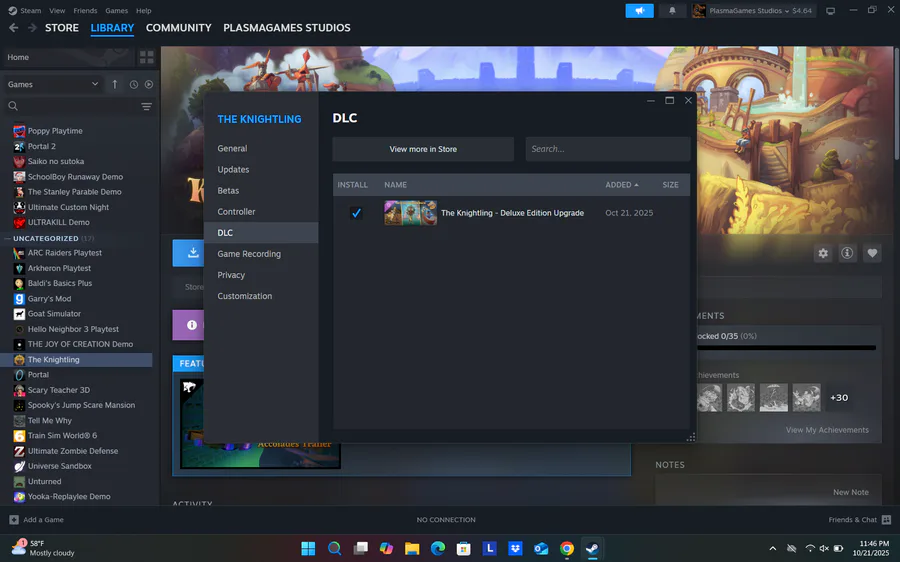The image size is (900, 562).
Task: Select Betas in properties sidebar
Action: (261, 191)
